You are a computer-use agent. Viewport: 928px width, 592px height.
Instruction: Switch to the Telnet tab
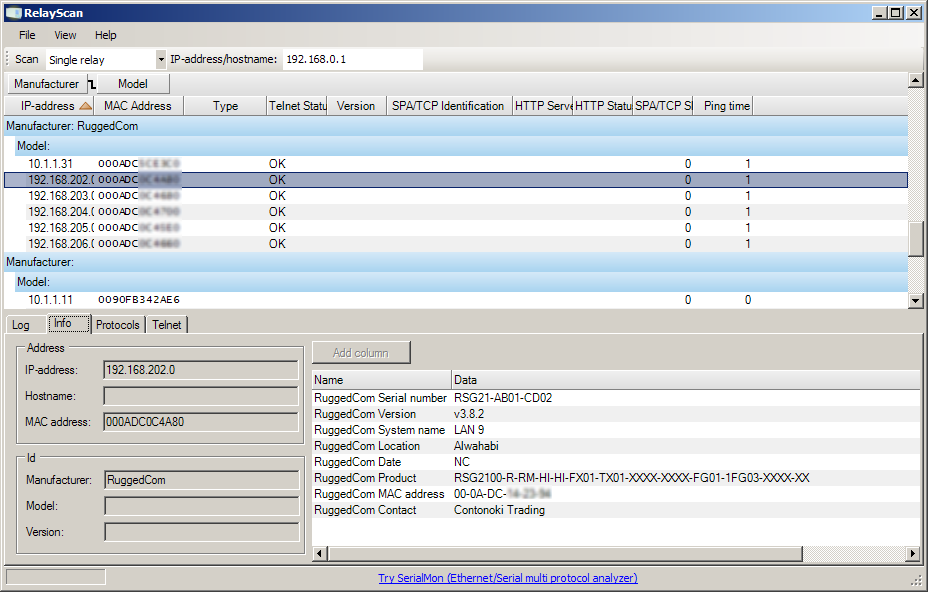click(167, 325)
